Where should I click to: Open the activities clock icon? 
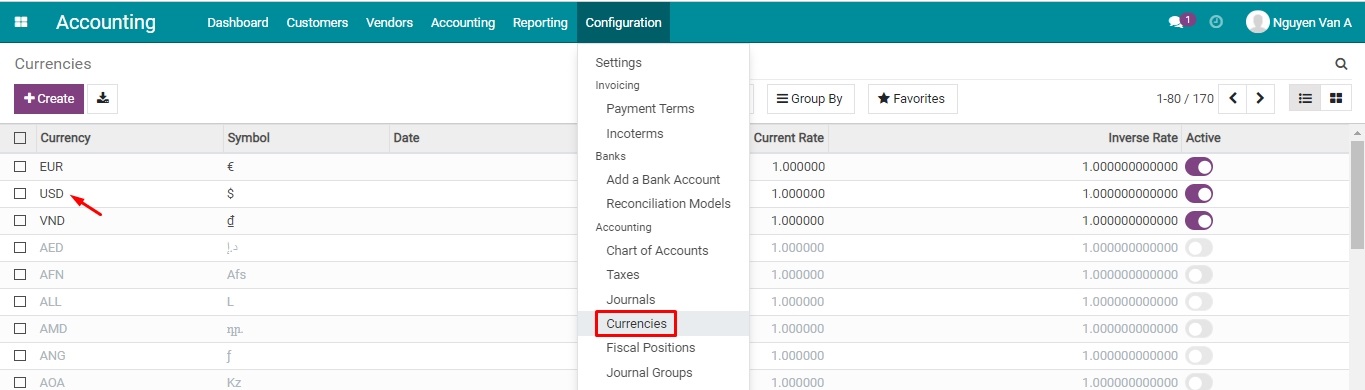coord(1216,22)
